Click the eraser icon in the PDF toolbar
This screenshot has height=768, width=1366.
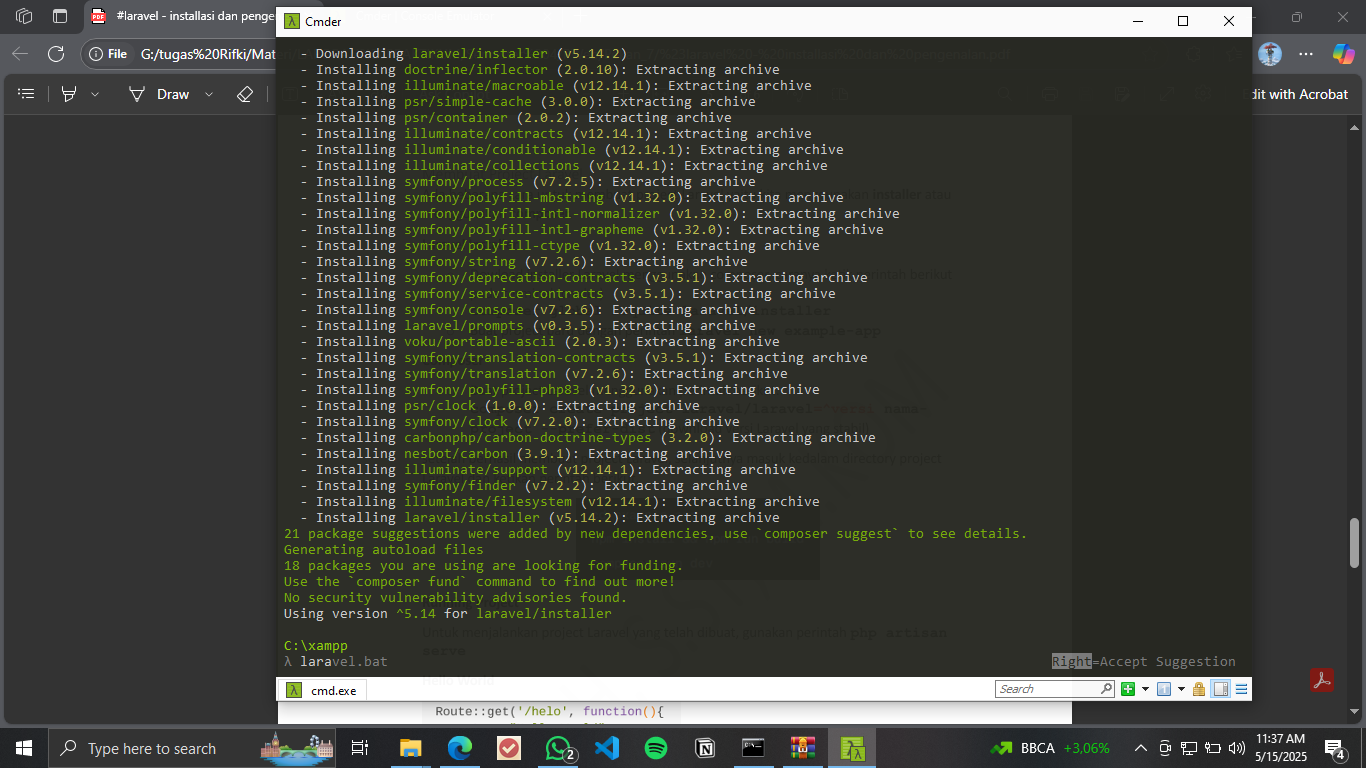[x=243, y=94]
